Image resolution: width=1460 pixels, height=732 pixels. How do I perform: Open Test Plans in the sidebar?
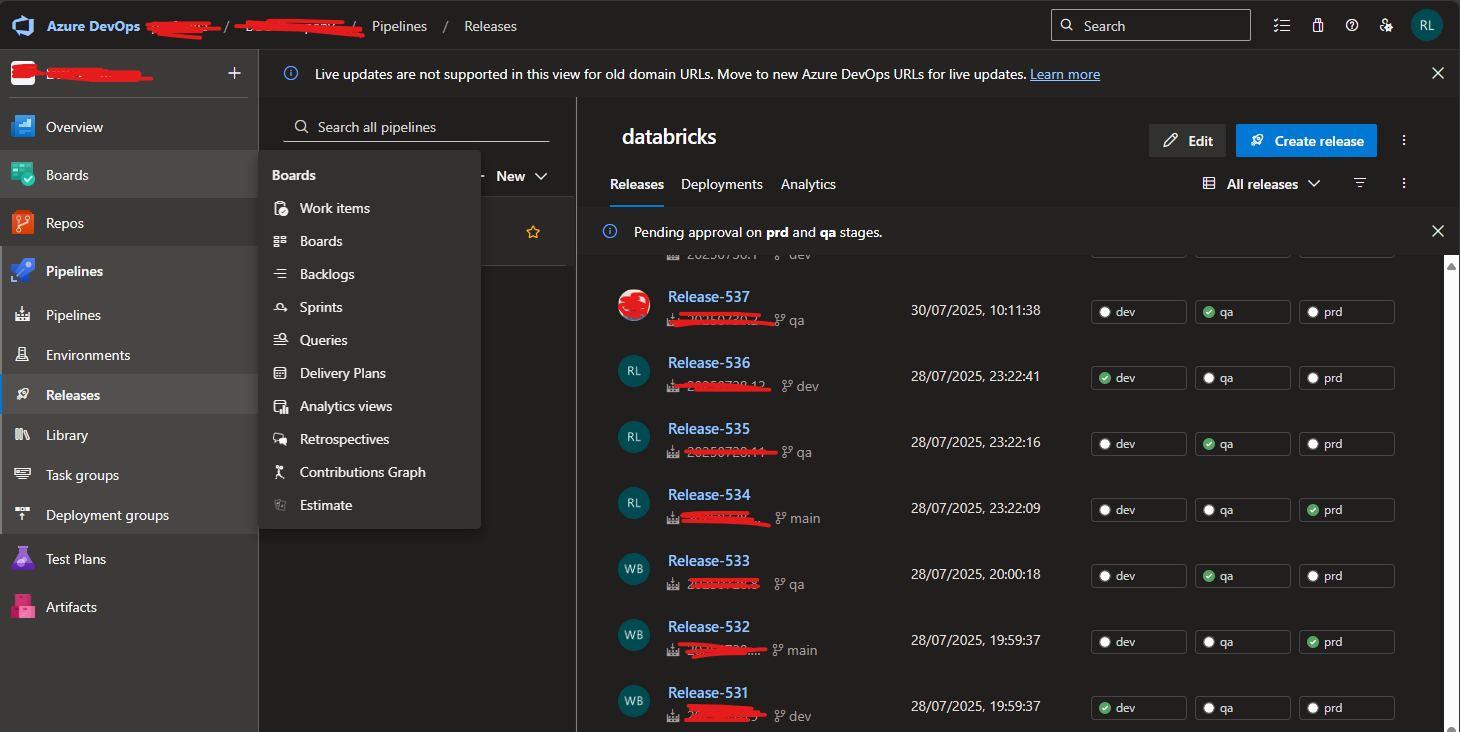[129, 559]
